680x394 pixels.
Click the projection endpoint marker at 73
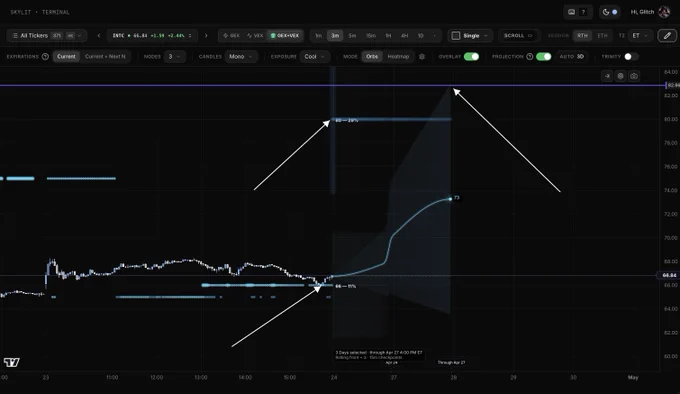(450, 199)
